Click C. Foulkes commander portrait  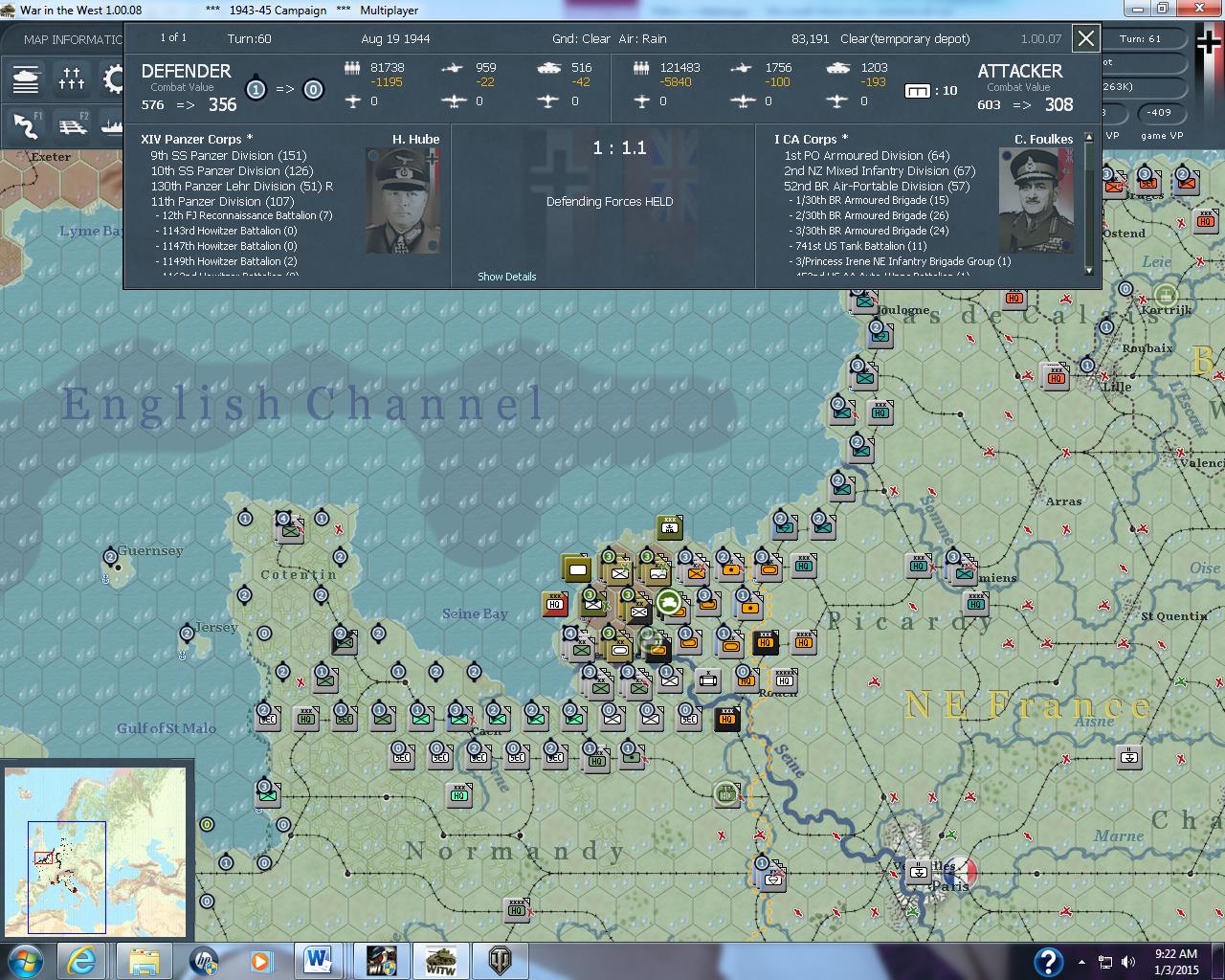pos(1036,200)
